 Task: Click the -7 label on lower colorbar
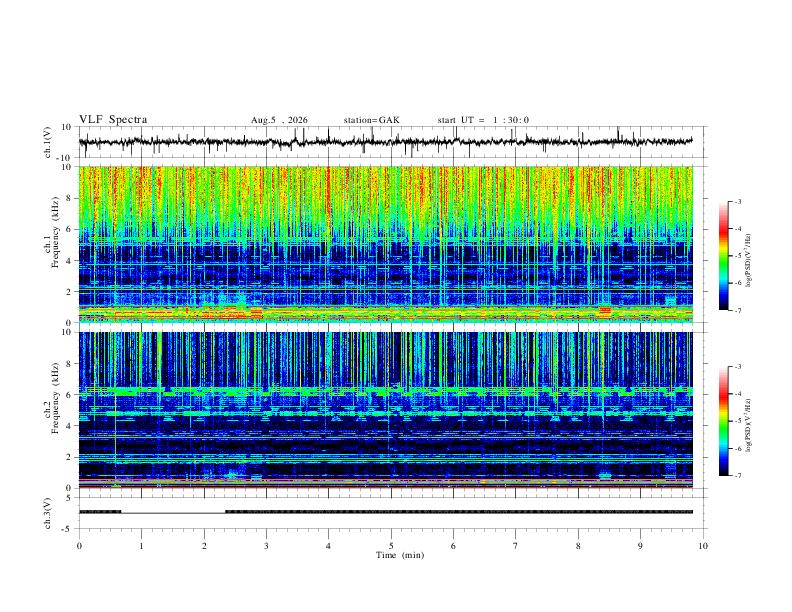coord(737,475)
